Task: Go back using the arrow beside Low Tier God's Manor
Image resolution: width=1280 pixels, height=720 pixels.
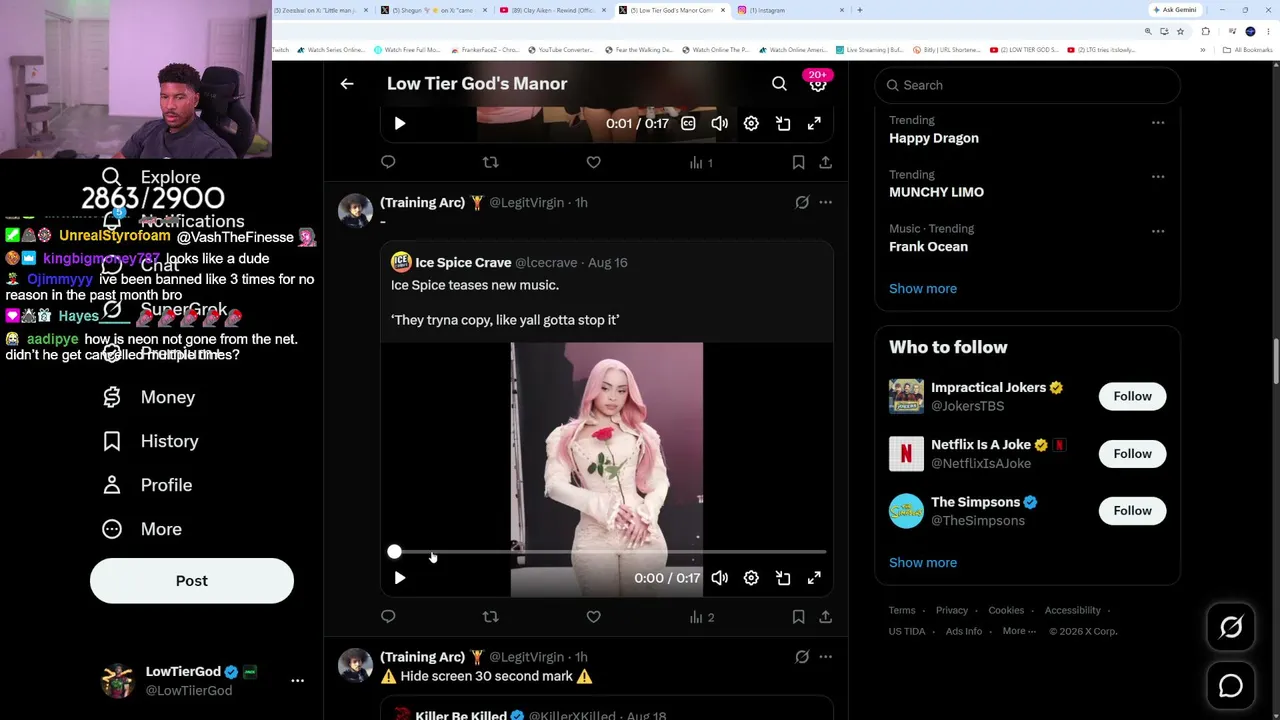Action: (x=347, y=84)
